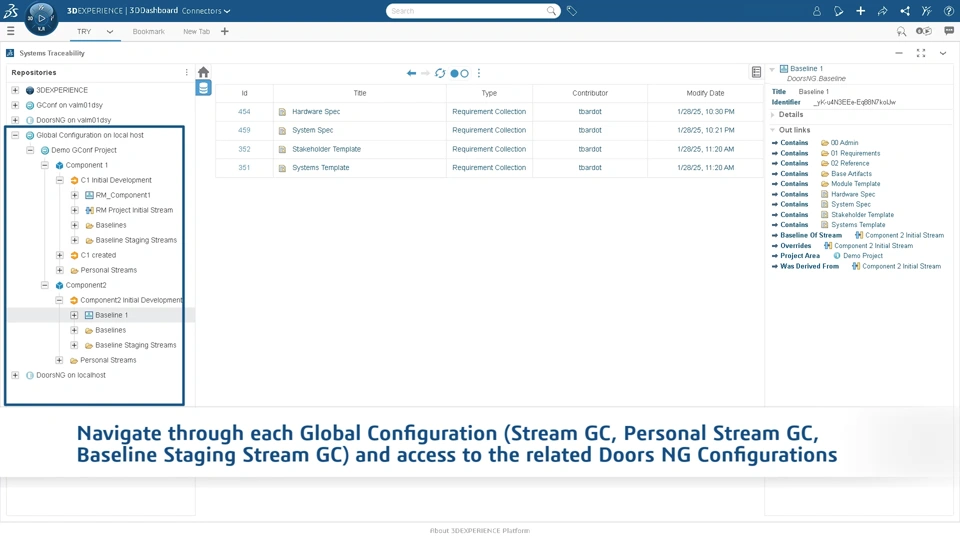Click the 01 Requirements out link
Image resolution: width=960 pixels, height=540 pixels.
click(855, 153)
